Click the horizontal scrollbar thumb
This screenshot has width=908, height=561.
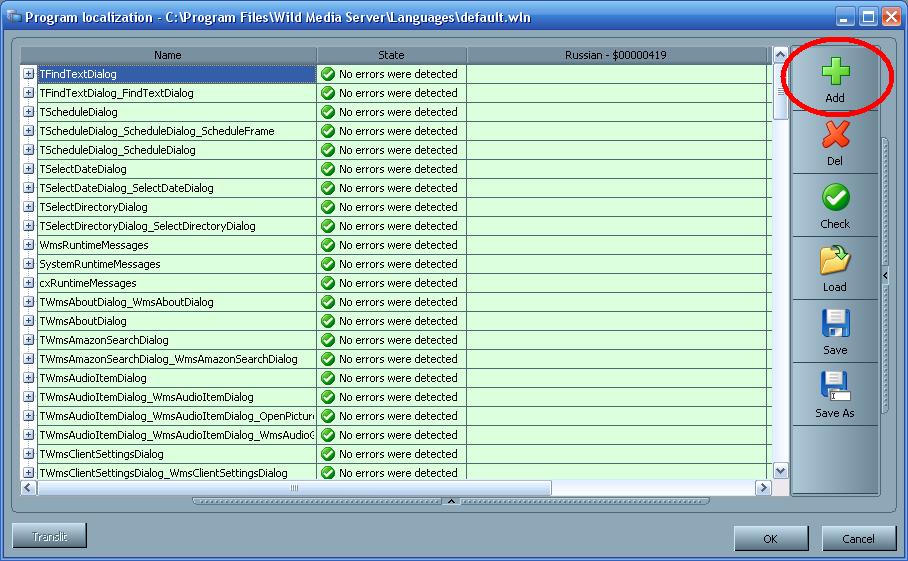[294, 488]
